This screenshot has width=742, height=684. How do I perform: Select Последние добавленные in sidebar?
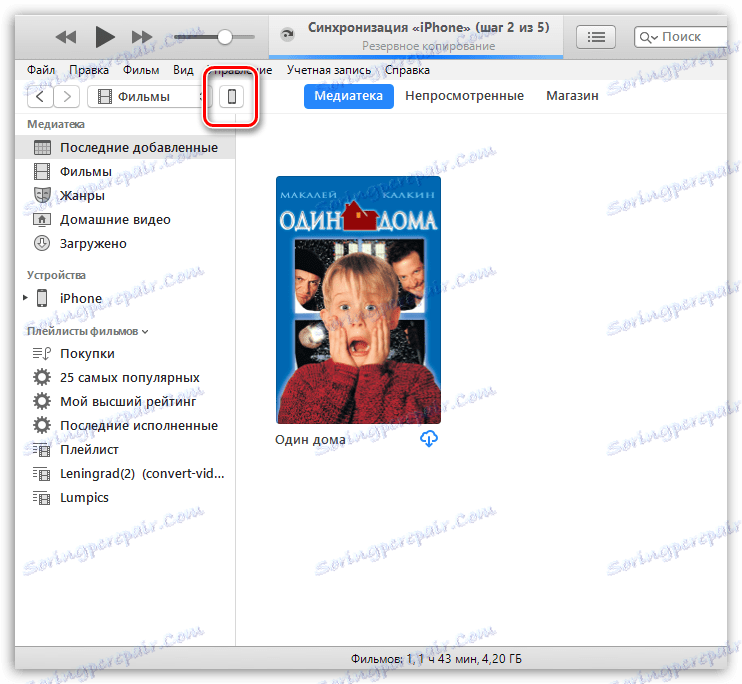[125, 148]
